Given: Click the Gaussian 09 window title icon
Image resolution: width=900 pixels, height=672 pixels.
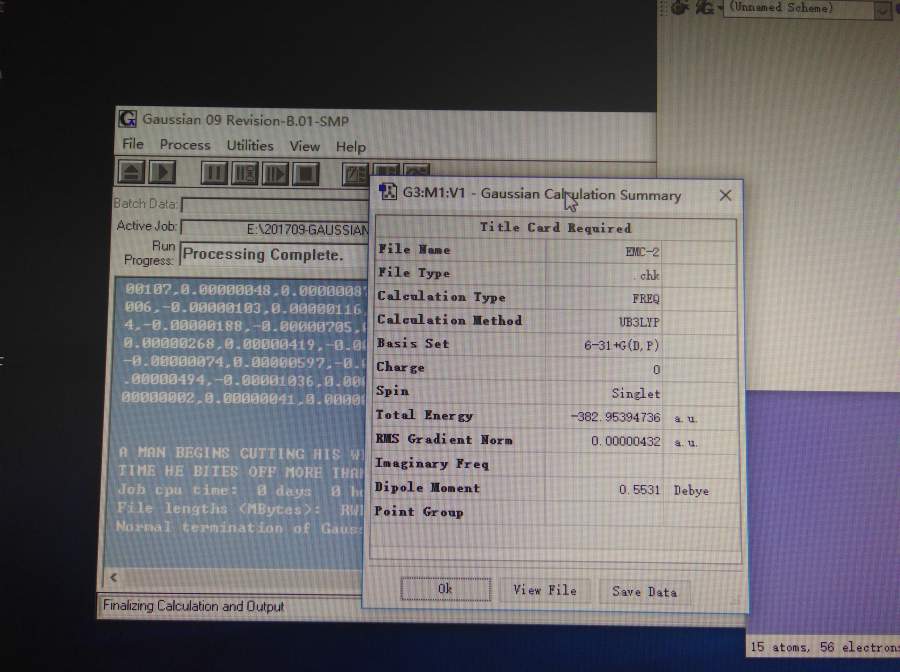Looking at the screenshot, I should [x=127, y=119].
